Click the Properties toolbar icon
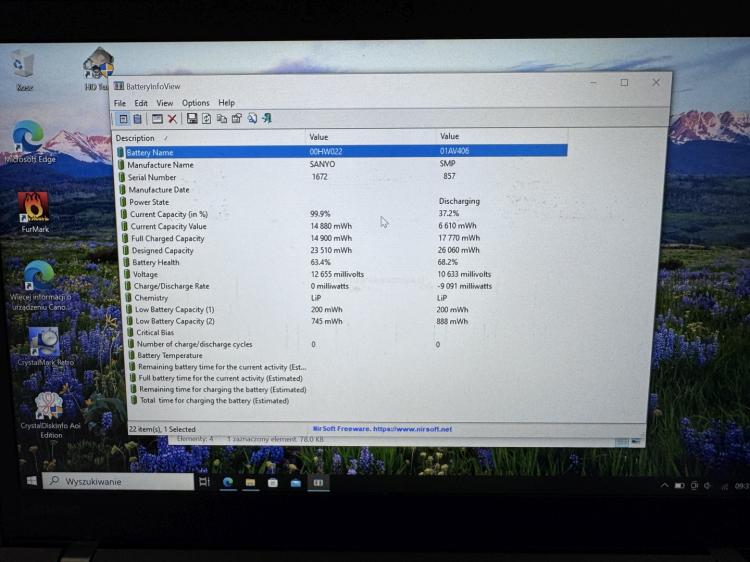 pyautogui.click(x=237, y=119)
